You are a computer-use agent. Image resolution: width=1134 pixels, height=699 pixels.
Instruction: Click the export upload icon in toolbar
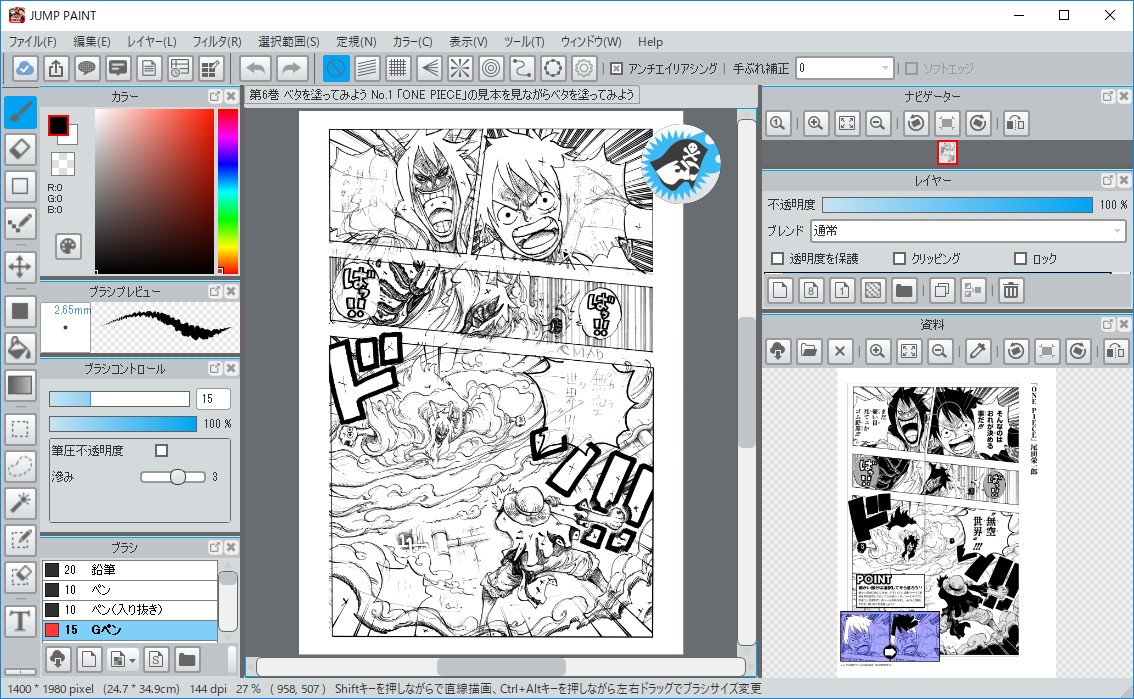coord(56,69)
